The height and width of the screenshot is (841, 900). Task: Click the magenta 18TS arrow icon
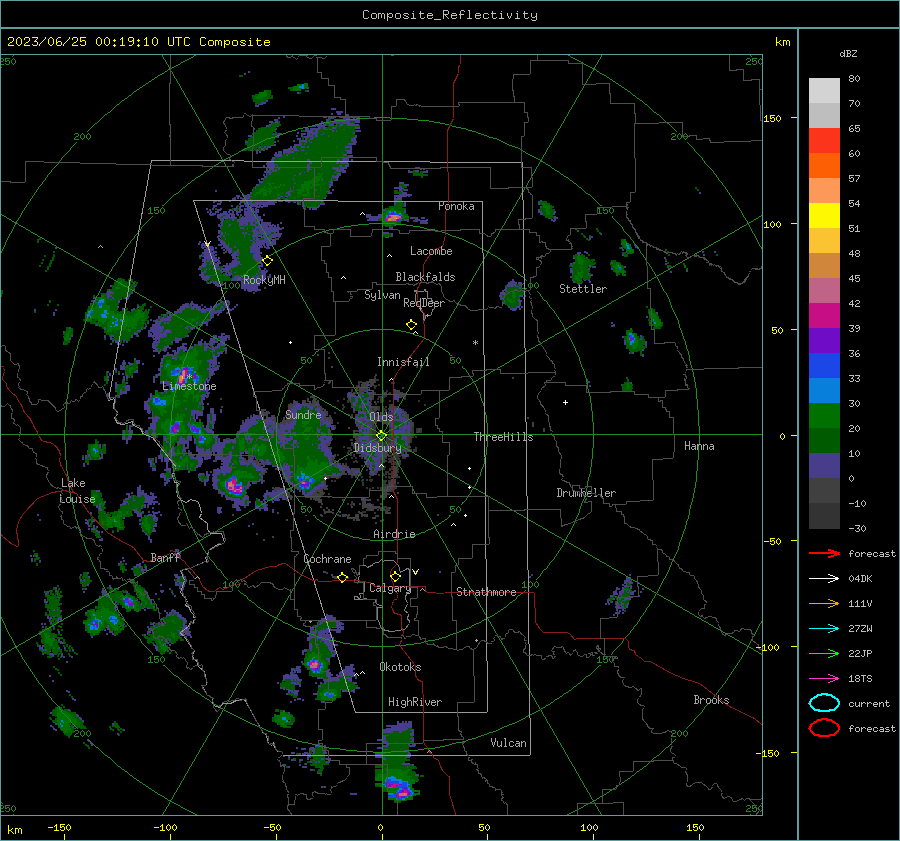click(824, 679)
